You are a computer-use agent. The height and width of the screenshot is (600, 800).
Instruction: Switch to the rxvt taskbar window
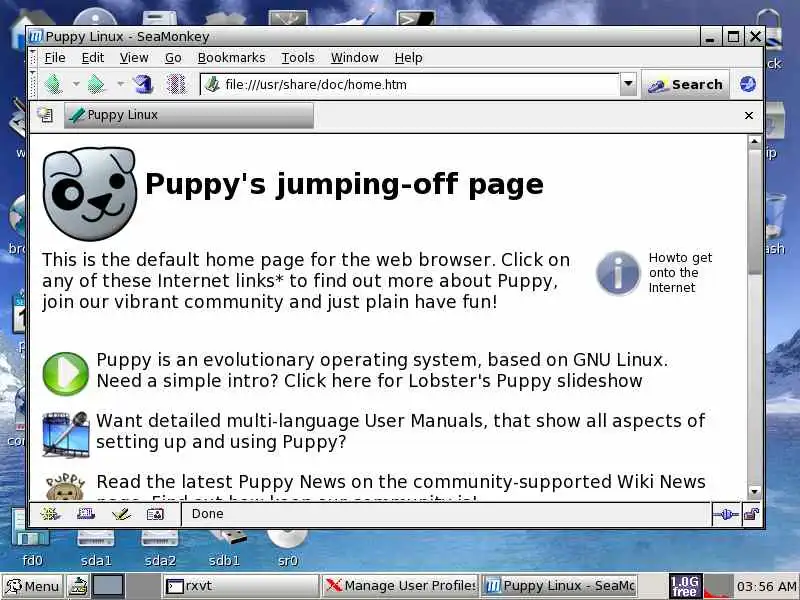[241, 586]
